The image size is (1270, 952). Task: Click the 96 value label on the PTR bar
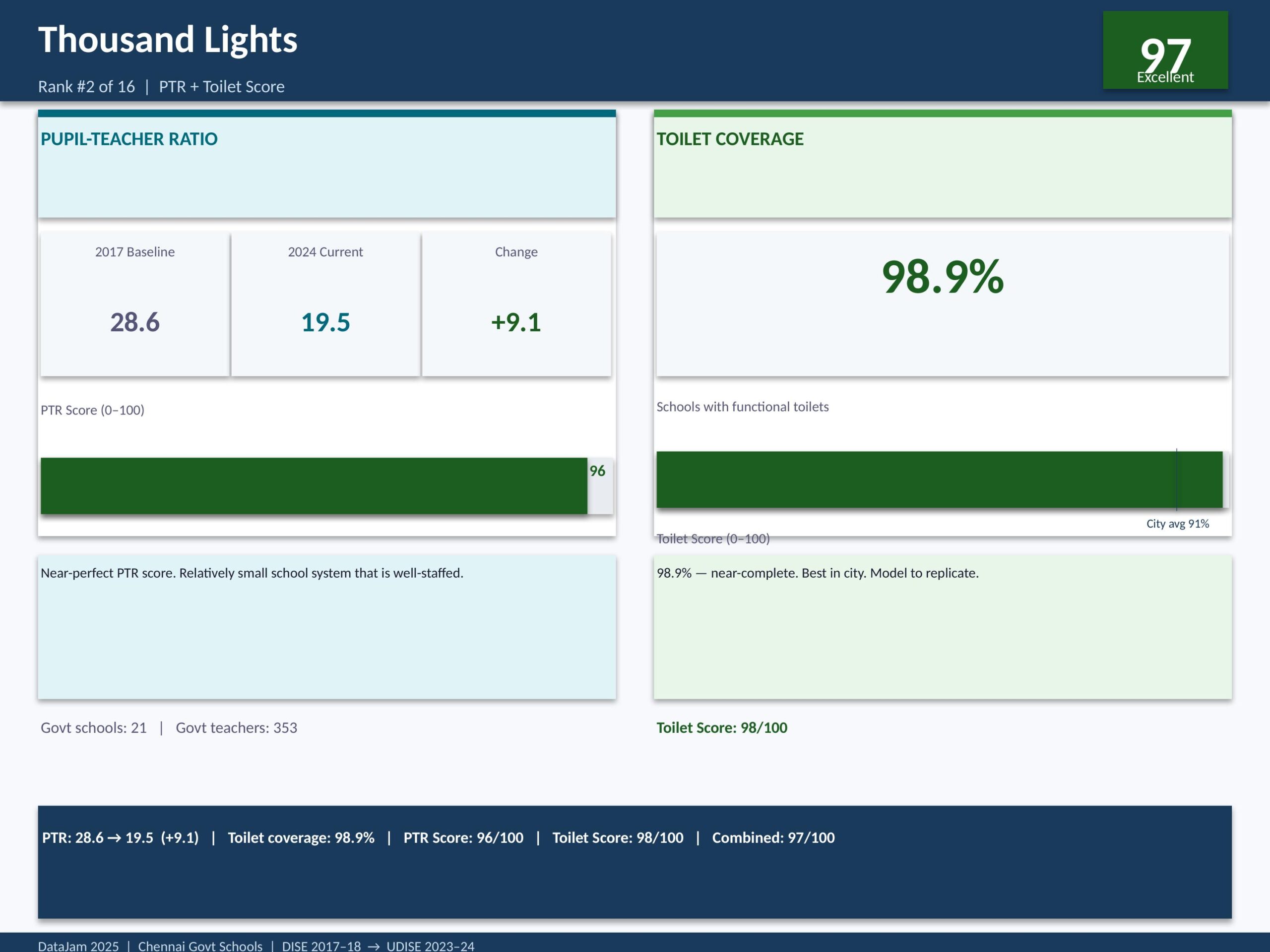pyautogui.click(x=597, y=471)
